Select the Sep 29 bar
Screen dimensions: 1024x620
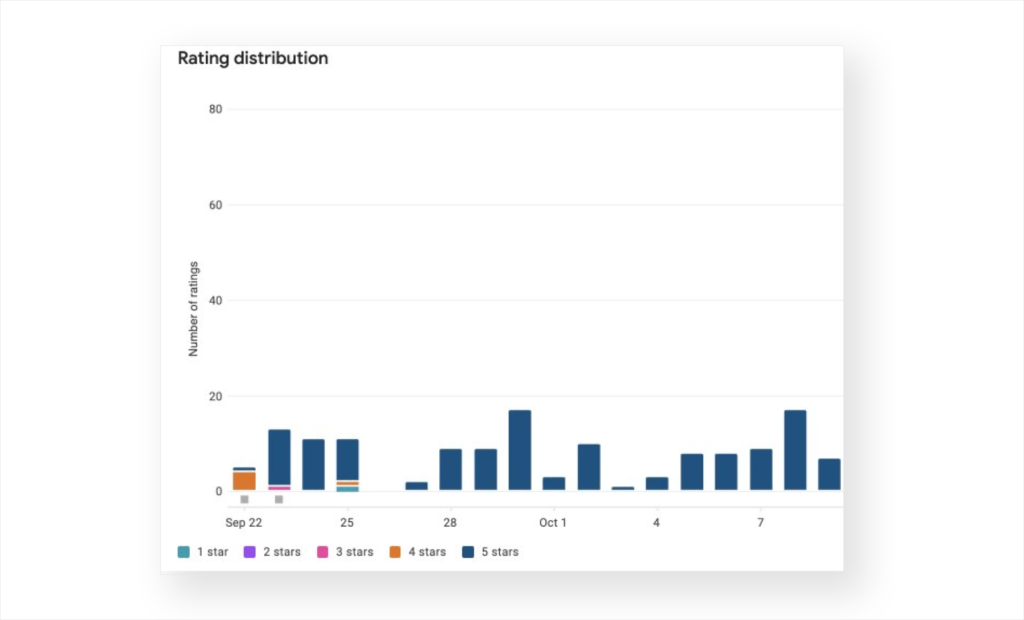(485, 470)
